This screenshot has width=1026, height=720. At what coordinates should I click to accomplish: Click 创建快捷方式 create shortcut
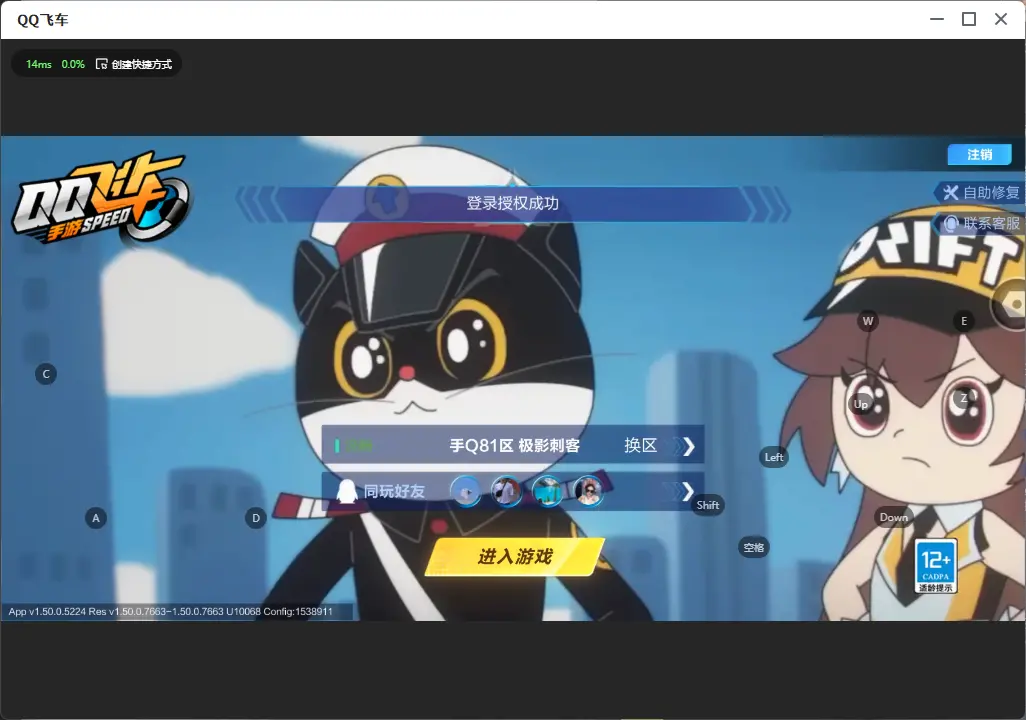134,64
